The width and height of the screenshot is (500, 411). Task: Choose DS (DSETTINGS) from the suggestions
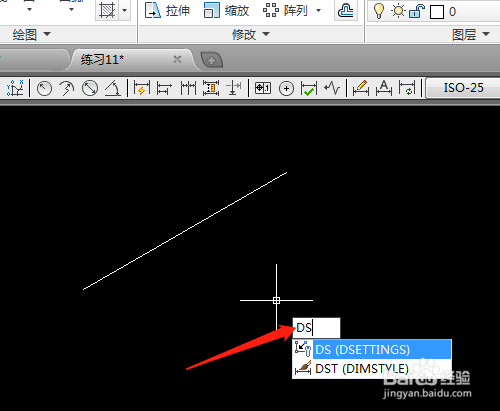tap(372, 349)
